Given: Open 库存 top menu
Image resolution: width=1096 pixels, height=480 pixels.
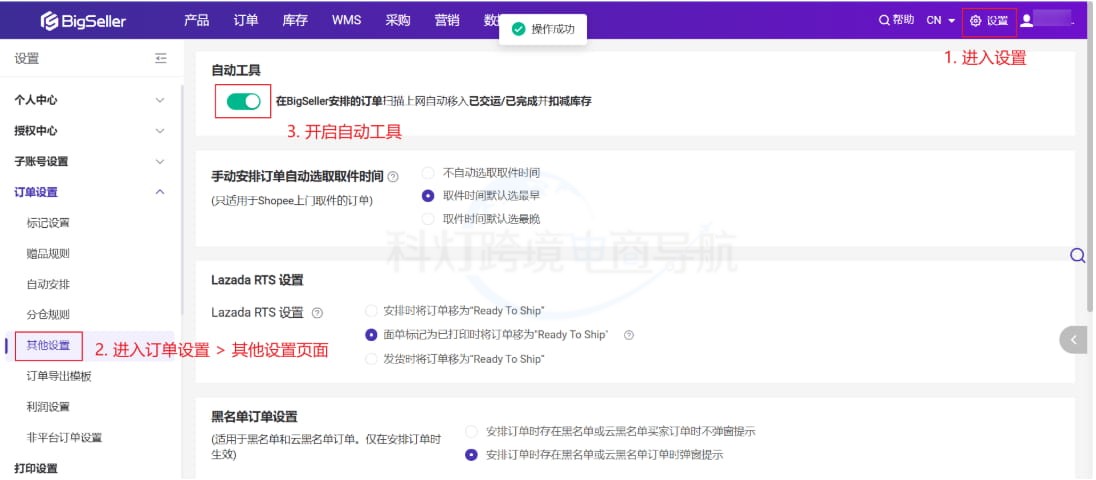Looking at the screenshot, I should point(295,20).
